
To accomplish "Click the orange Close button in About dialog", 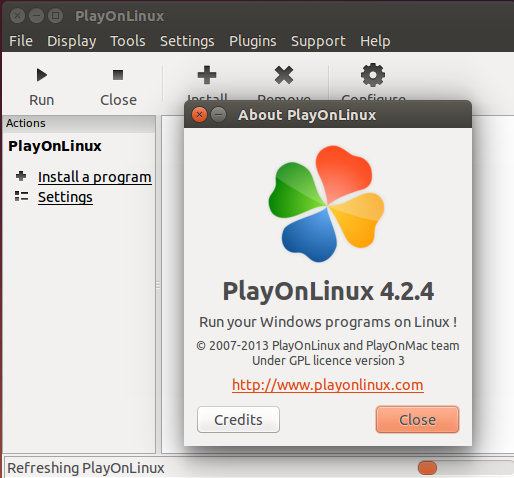I will click(x=417, y=420).
